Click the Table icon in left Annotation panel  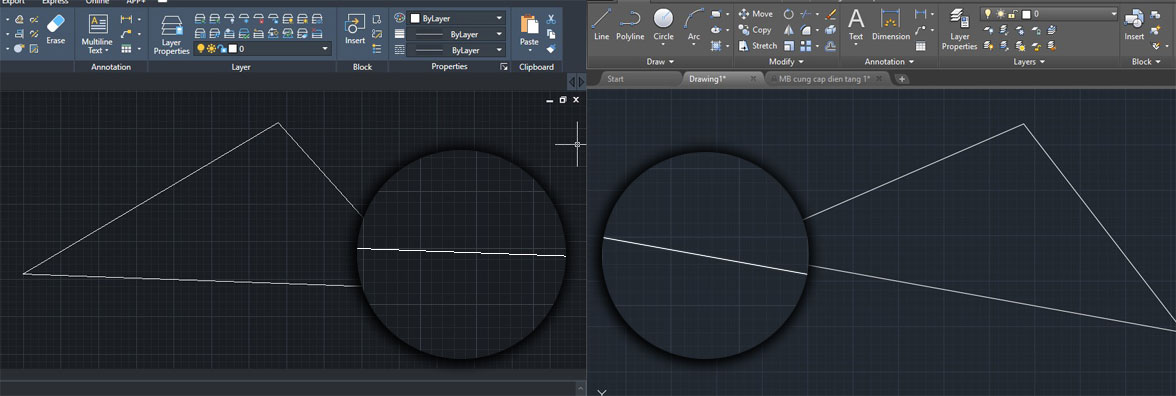126,49
